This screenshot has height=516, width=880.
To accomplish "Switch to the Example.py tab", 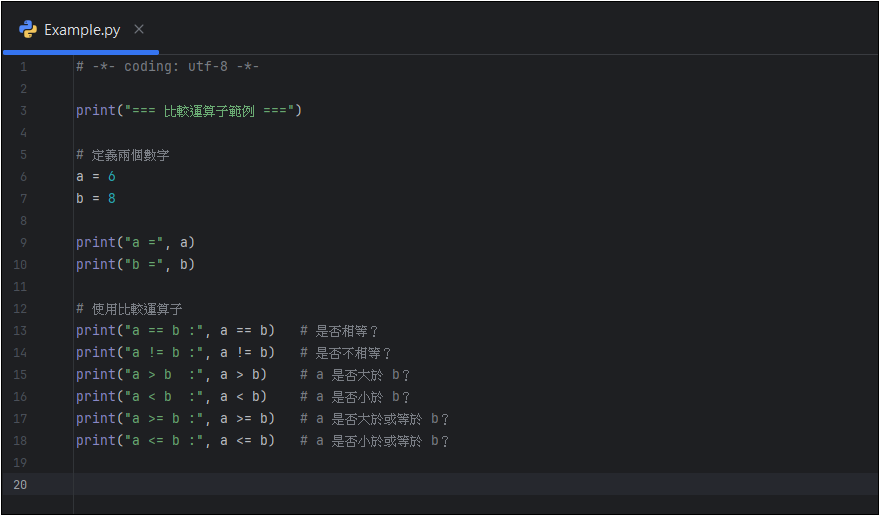I will point(82,29).
